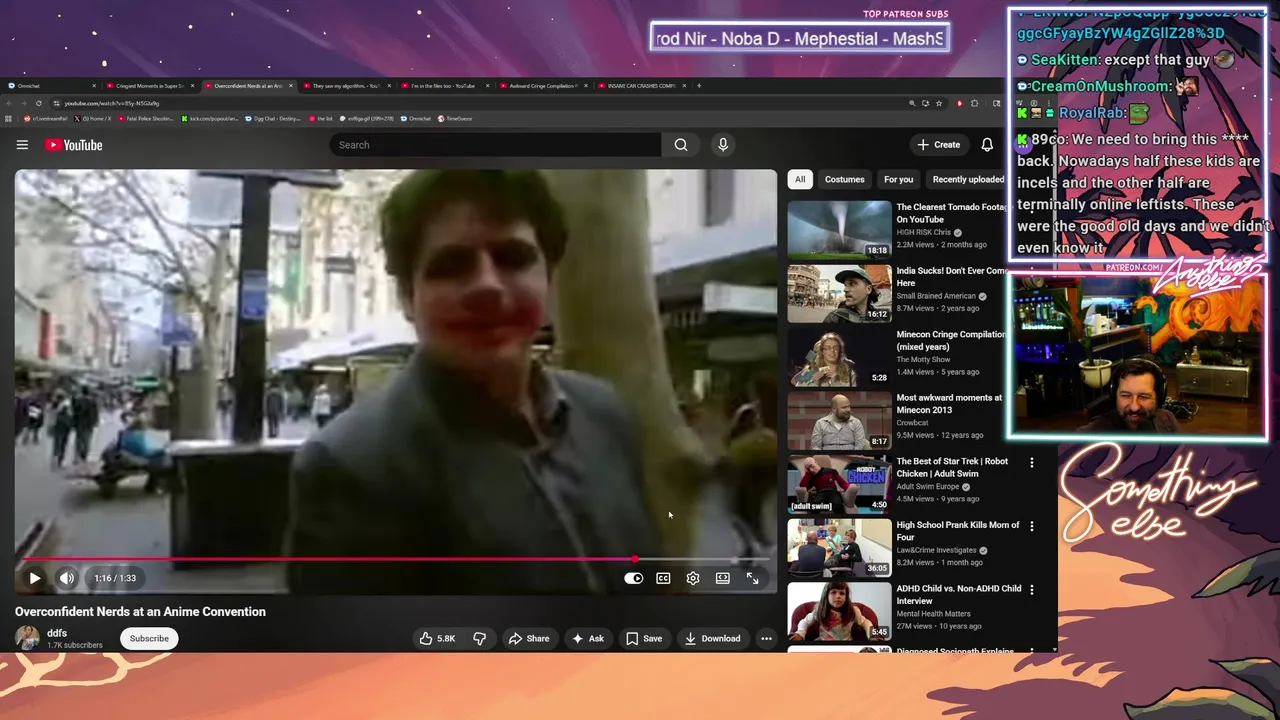The height and width of the screenshot is (720, 1280).
Task: Switch to Cringiest Moments in Super Smash tab
Action: point(151,86)
